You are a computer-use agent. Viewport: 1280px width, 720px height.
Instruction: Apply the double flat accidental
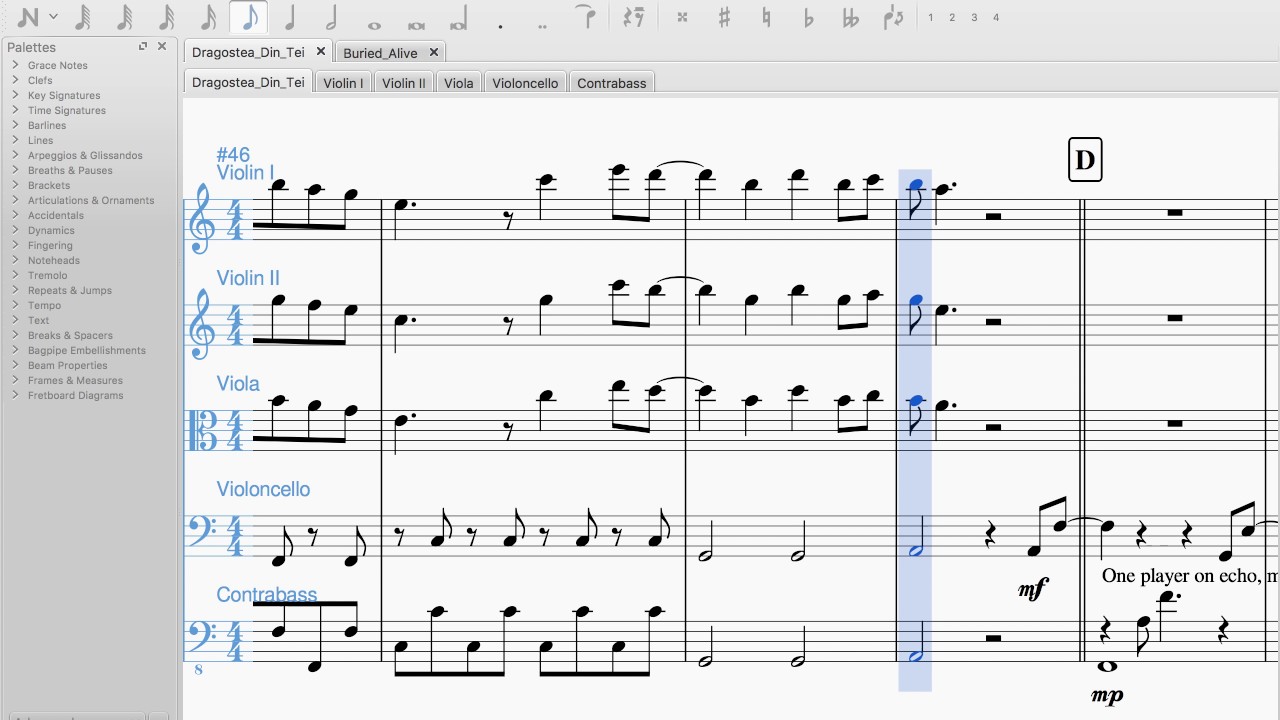pos(851,17)
